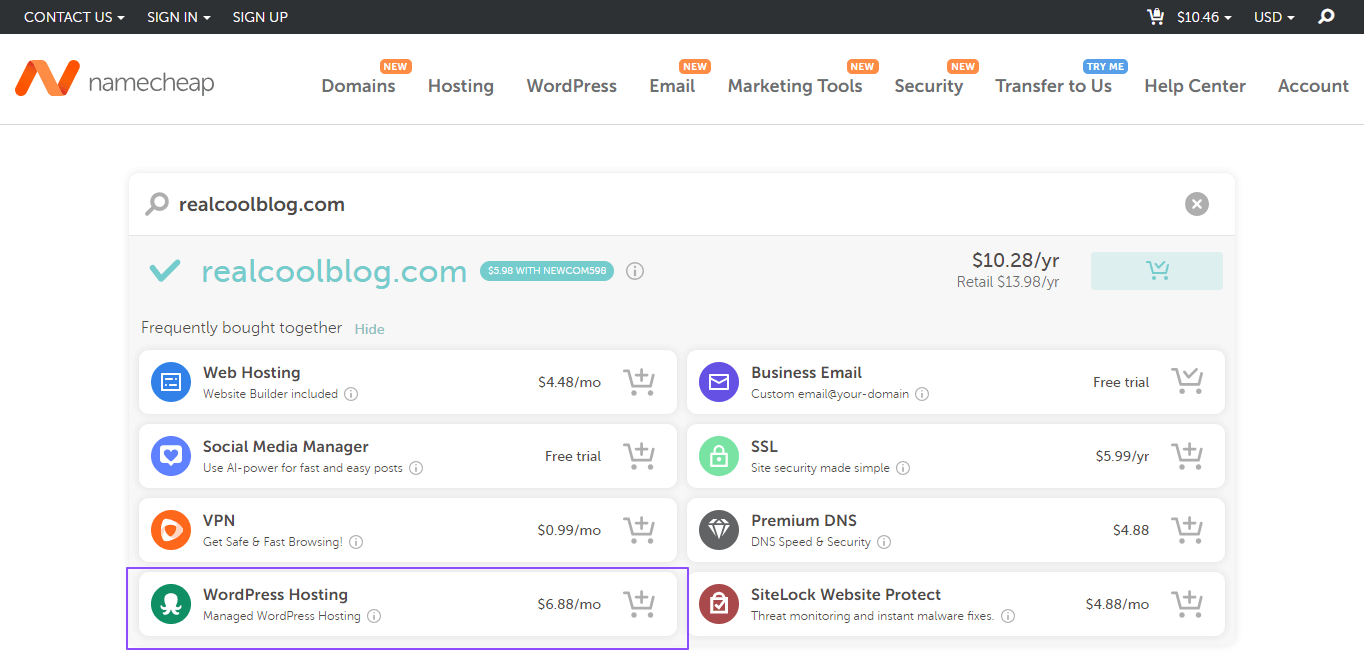This screenshot has width=1364, height=664.
Task: Click the $5.99/yr SSL price
Action: (1122, 456)
